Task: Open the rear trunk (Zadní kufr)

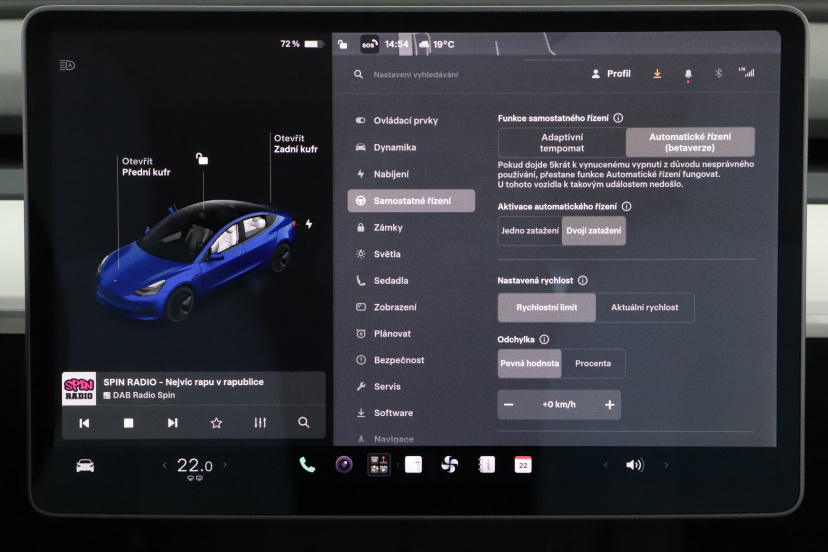Action: pos(296,144)
